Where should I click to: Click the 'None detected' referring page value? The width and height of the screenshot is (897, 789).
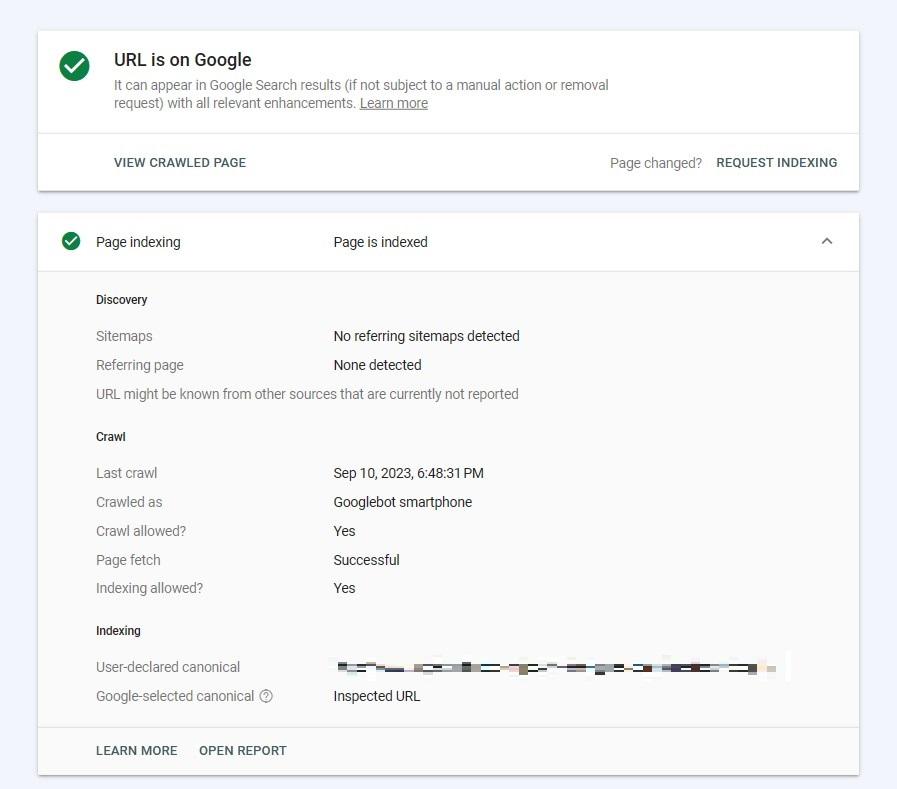pos(377,365)
